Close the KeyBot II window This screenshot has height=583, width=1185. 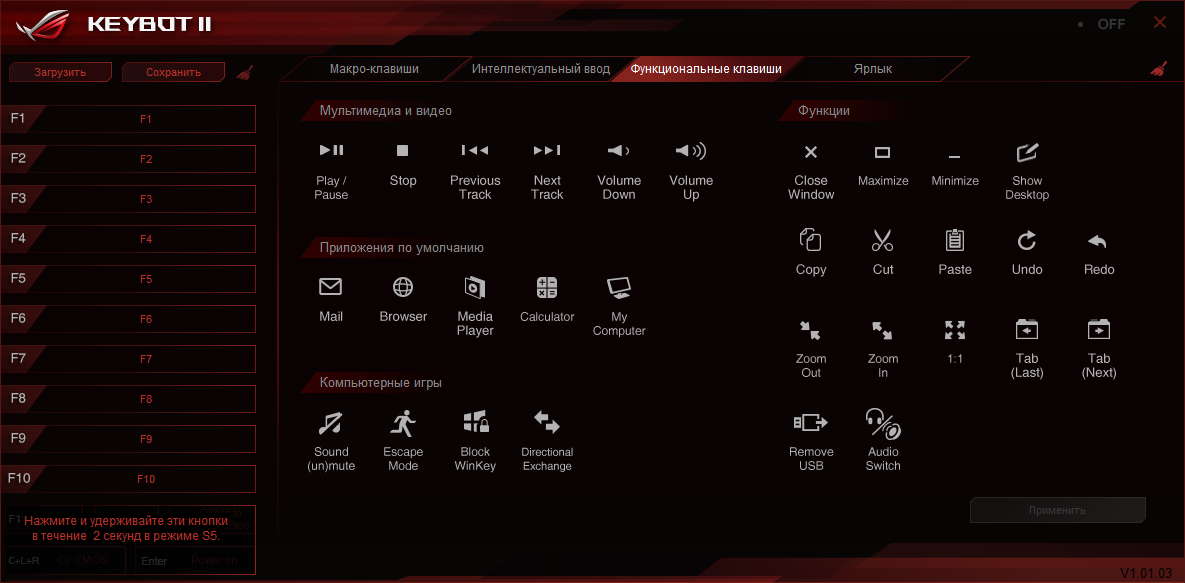pyautogui.click(x=1159, y=23)
